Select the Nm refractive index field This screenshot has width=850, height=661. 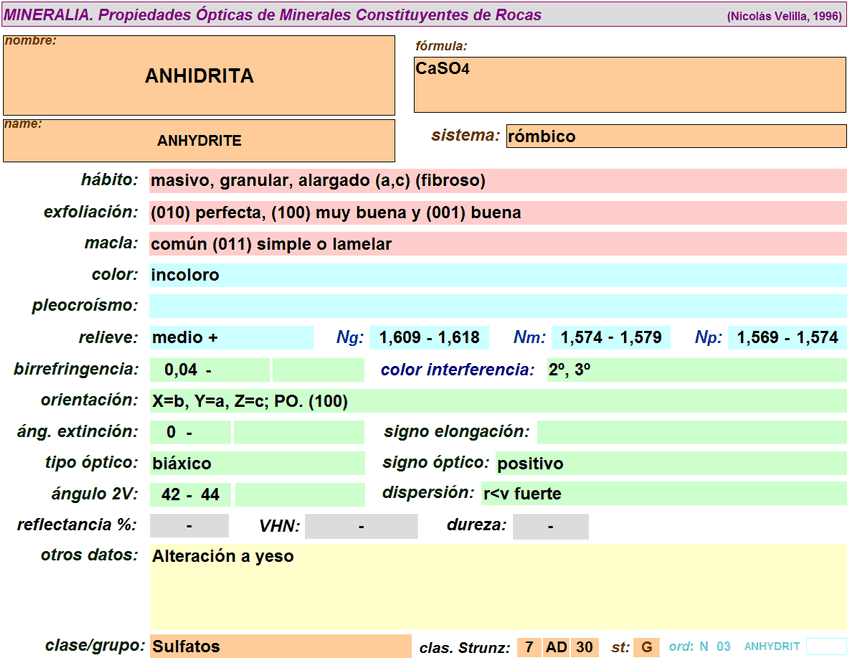point(610,338)
